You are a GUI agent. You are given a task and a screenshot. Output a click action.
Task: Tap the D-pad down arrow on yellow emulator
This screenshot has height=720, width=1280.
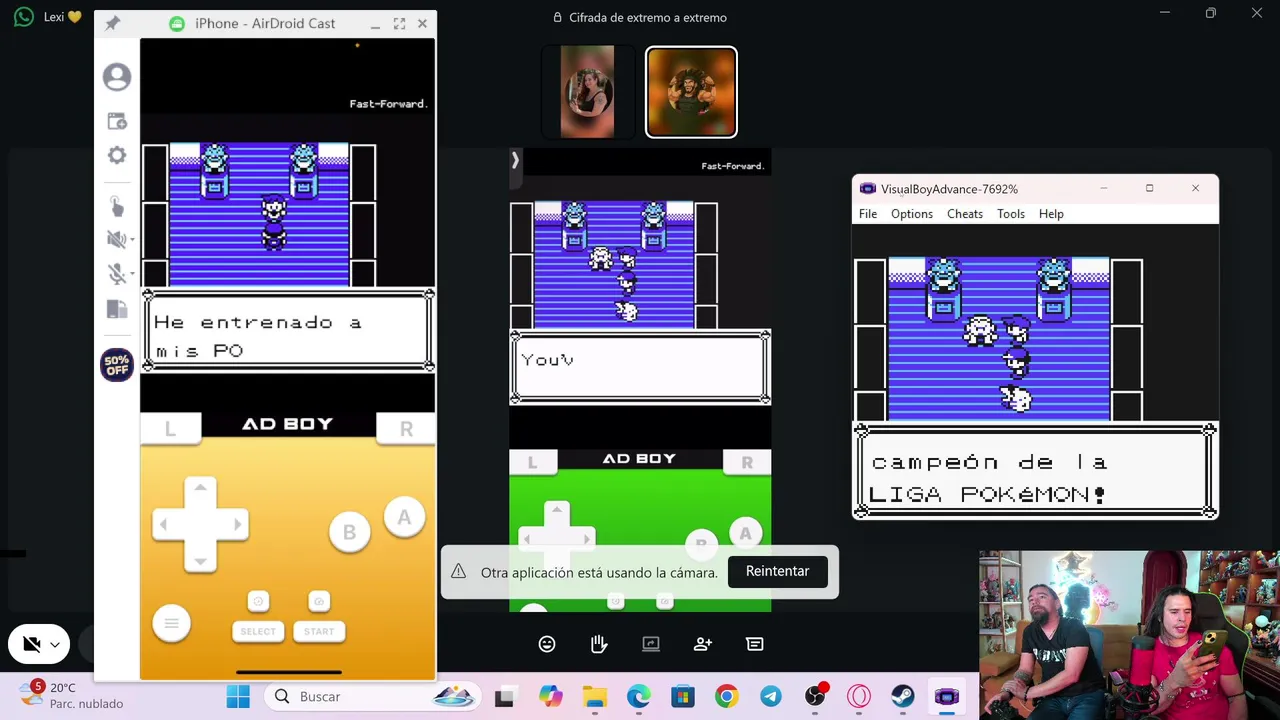[x=200, y=561]
